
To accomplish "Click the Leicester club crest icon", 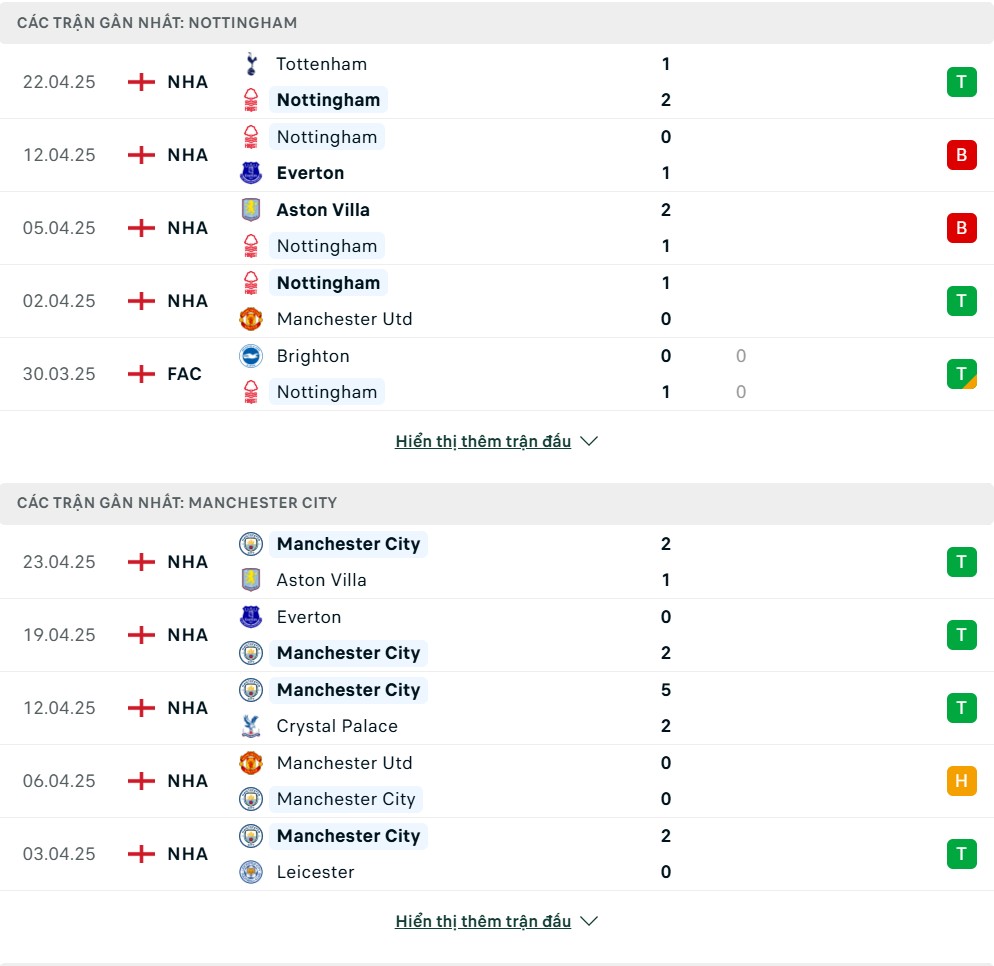I will (x=251, y=872).
